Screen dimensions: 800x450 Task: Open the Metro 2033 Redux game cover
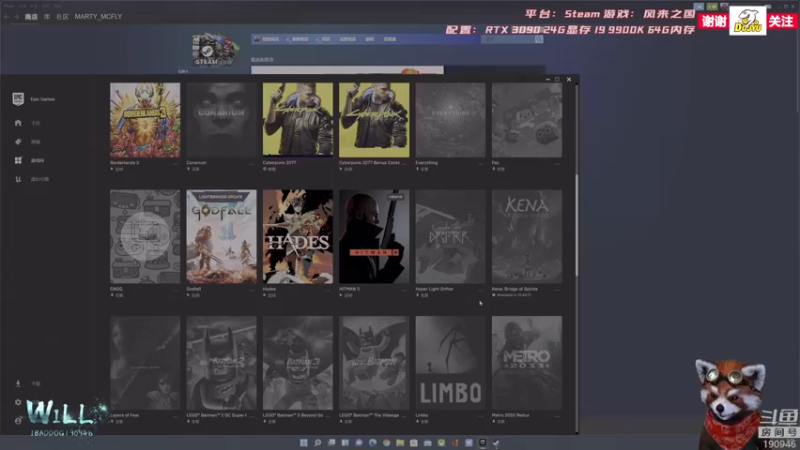tap(527, 363)
